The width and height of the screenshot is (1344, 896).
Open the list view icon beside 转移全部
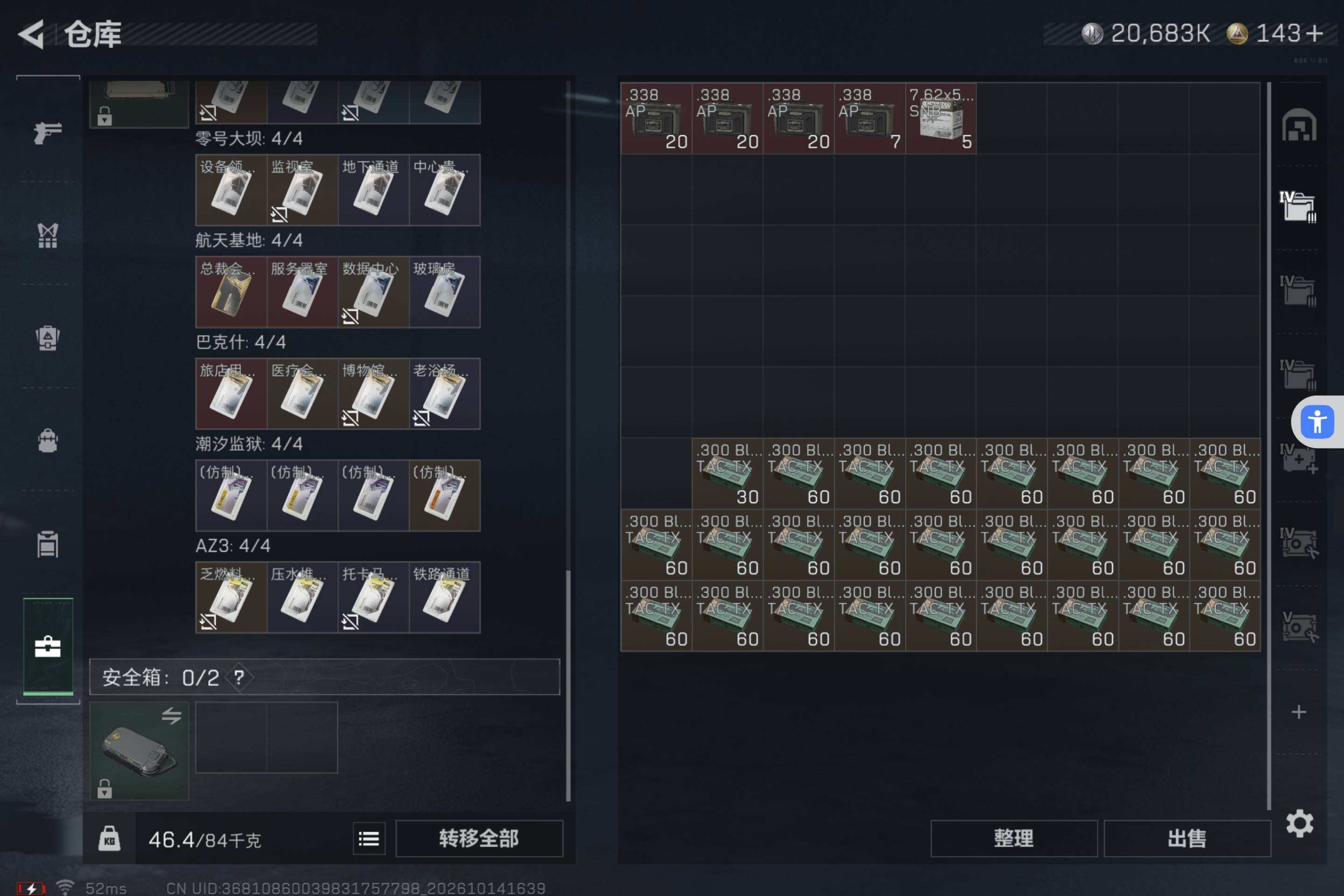click(x=369, y=838)
